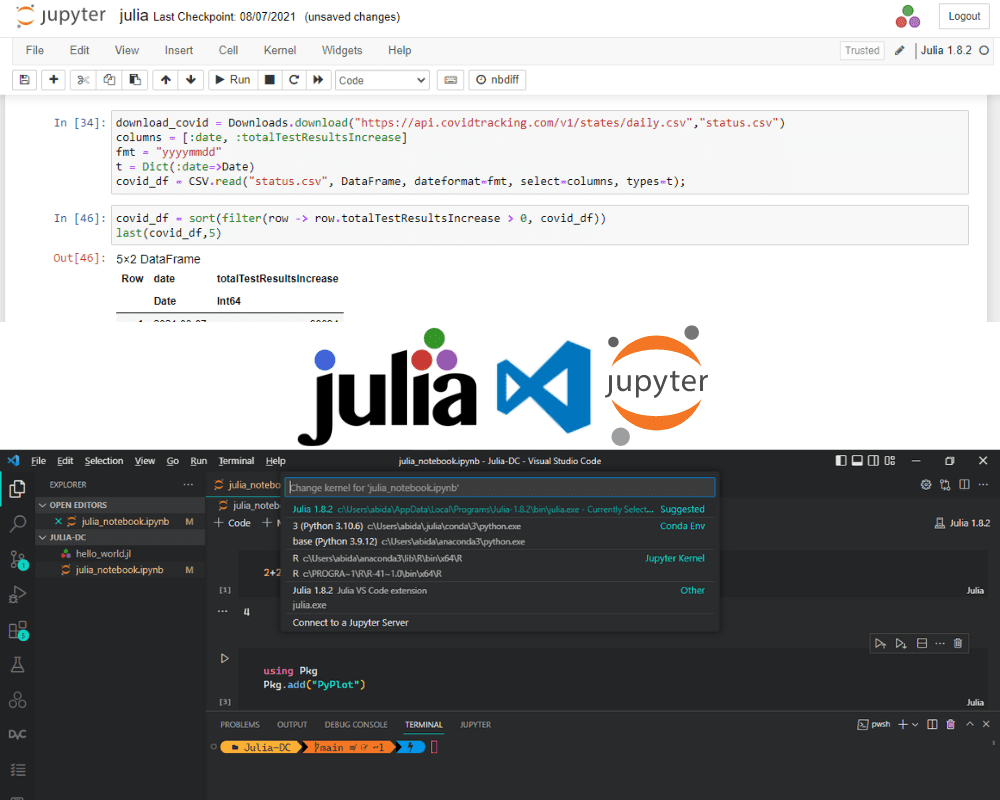Split the terminal in the VS Code panel
Screen dimensions: 1000x800
932,724
